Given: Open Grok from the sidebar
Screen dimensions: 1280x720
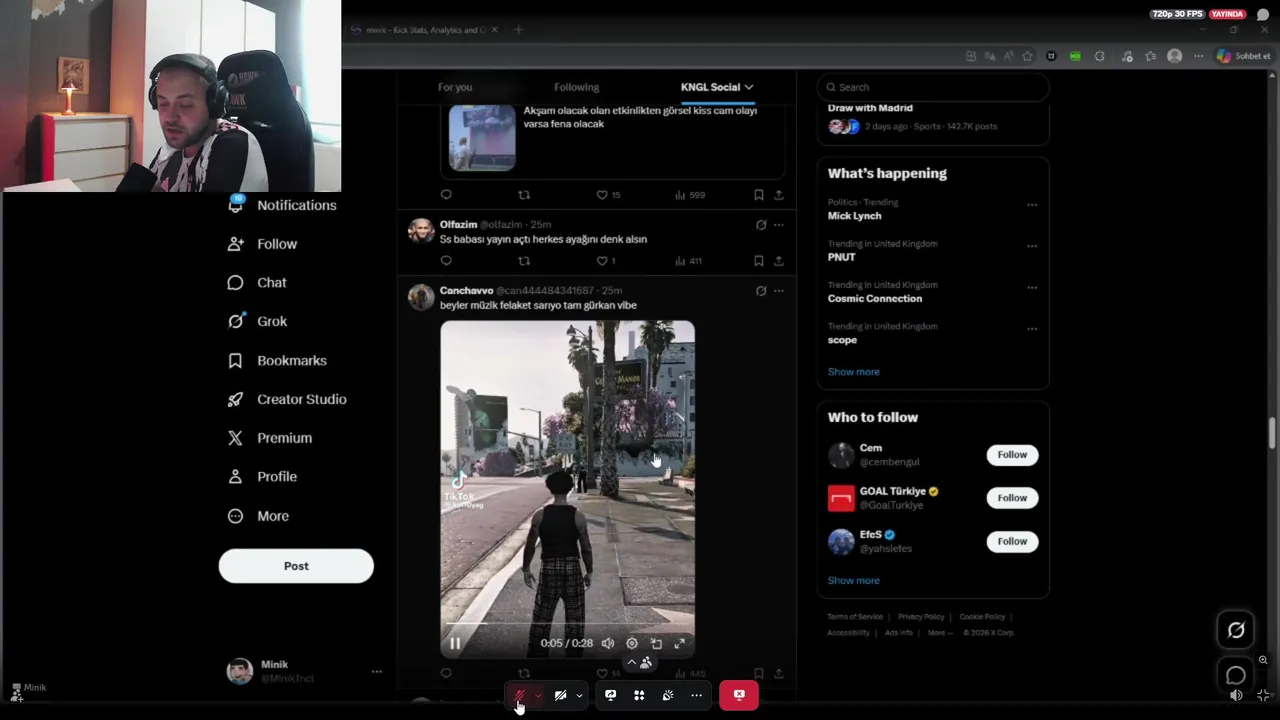Looking at the screenshot, I should (x=257, y=321).
